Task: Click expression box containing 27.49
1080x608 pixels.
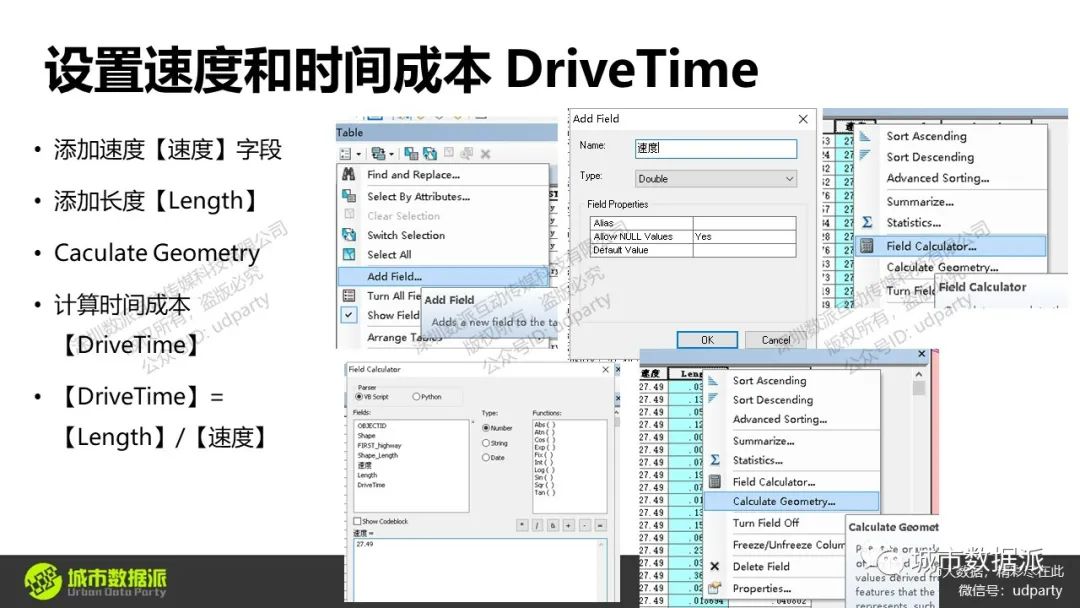Action: 480,569
